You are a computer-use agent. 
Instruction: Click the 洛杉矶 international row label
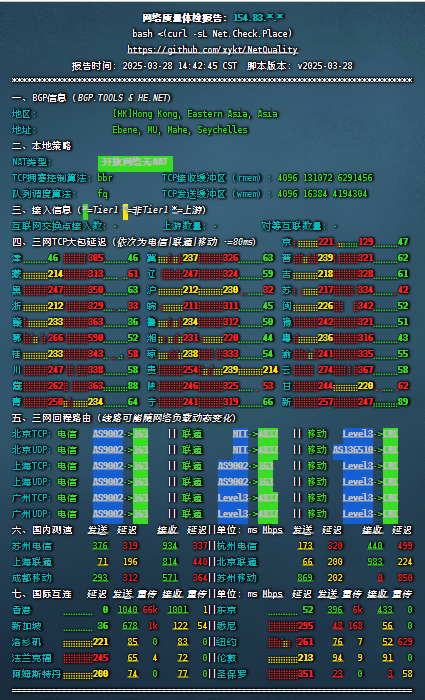pos(26,642)
